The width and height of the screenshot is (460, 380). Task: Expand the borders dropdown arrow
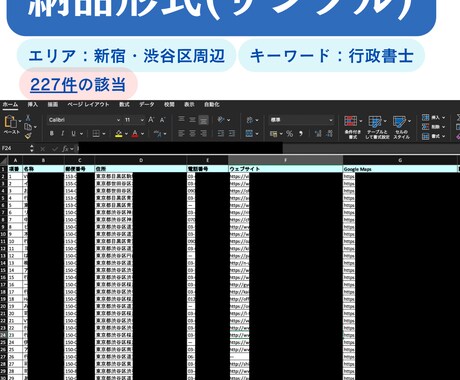tap(104, 134)
